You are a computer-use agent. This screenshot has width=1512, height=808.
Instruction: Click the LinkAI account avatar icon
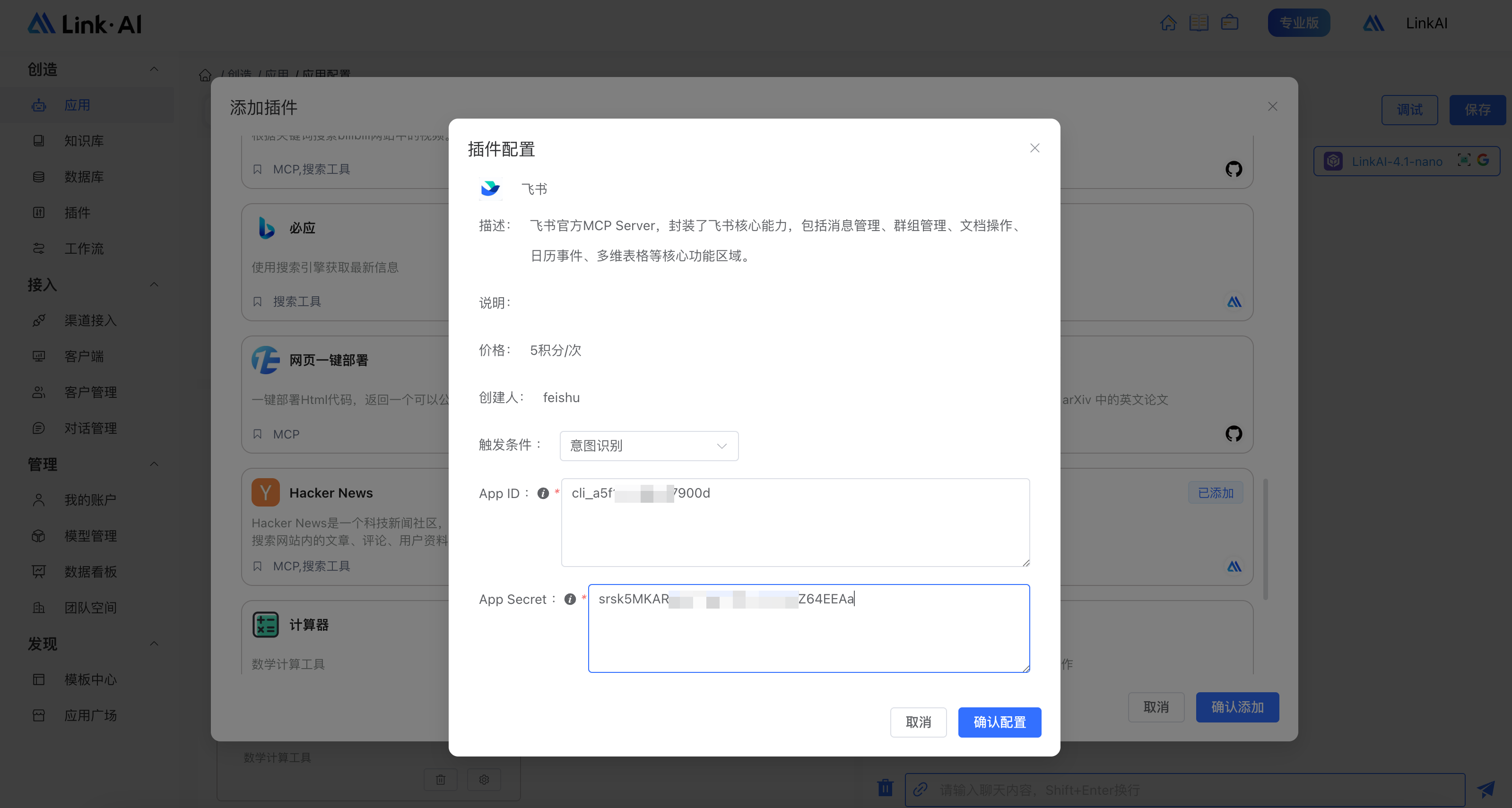tap(1373, 24)
